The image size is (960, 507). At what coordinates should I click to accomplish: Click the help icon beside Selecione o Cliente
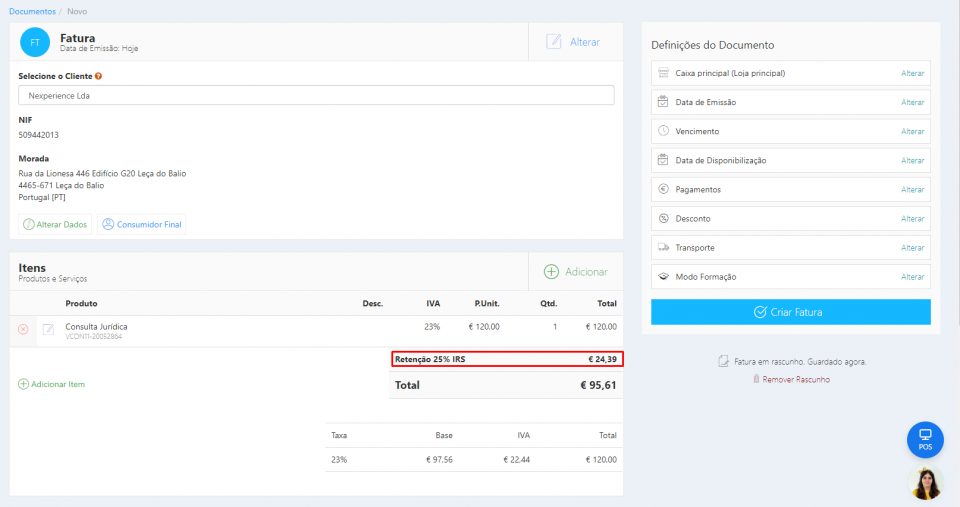(x=98, y=76)
